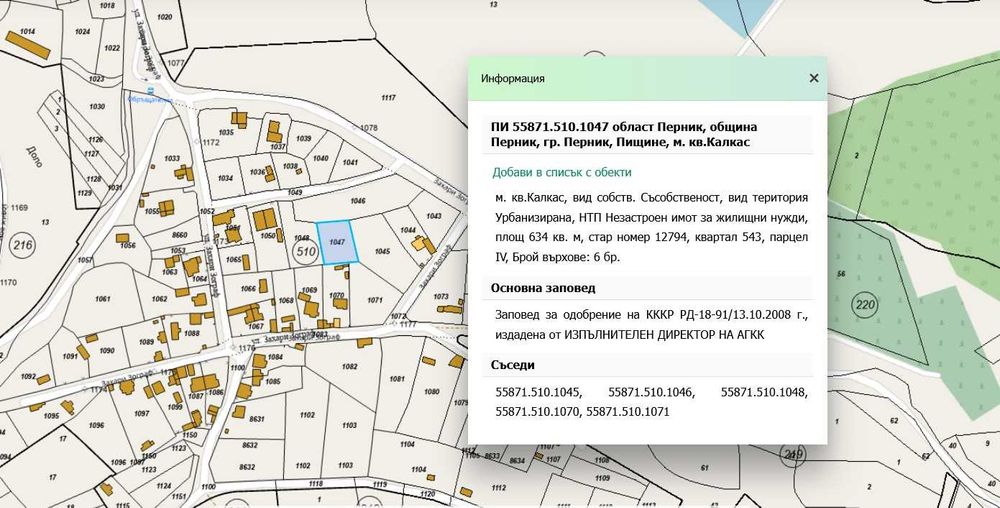Click parcel 1082 south of the street
This screenshot has width=1000, height=508.
click(x=349, y=366)
